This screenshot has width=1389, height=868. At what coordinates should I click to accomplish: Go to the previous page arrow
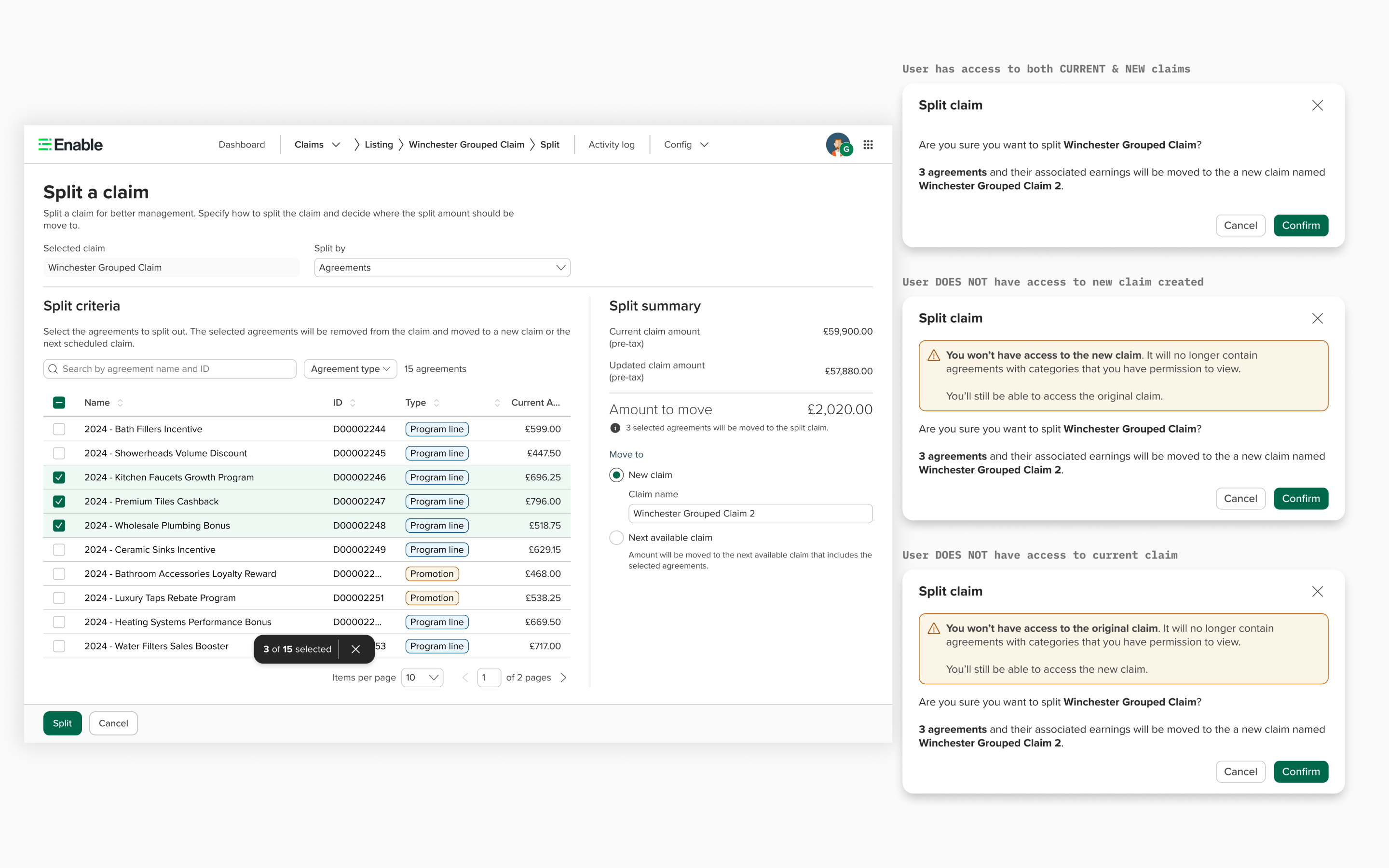465,678
